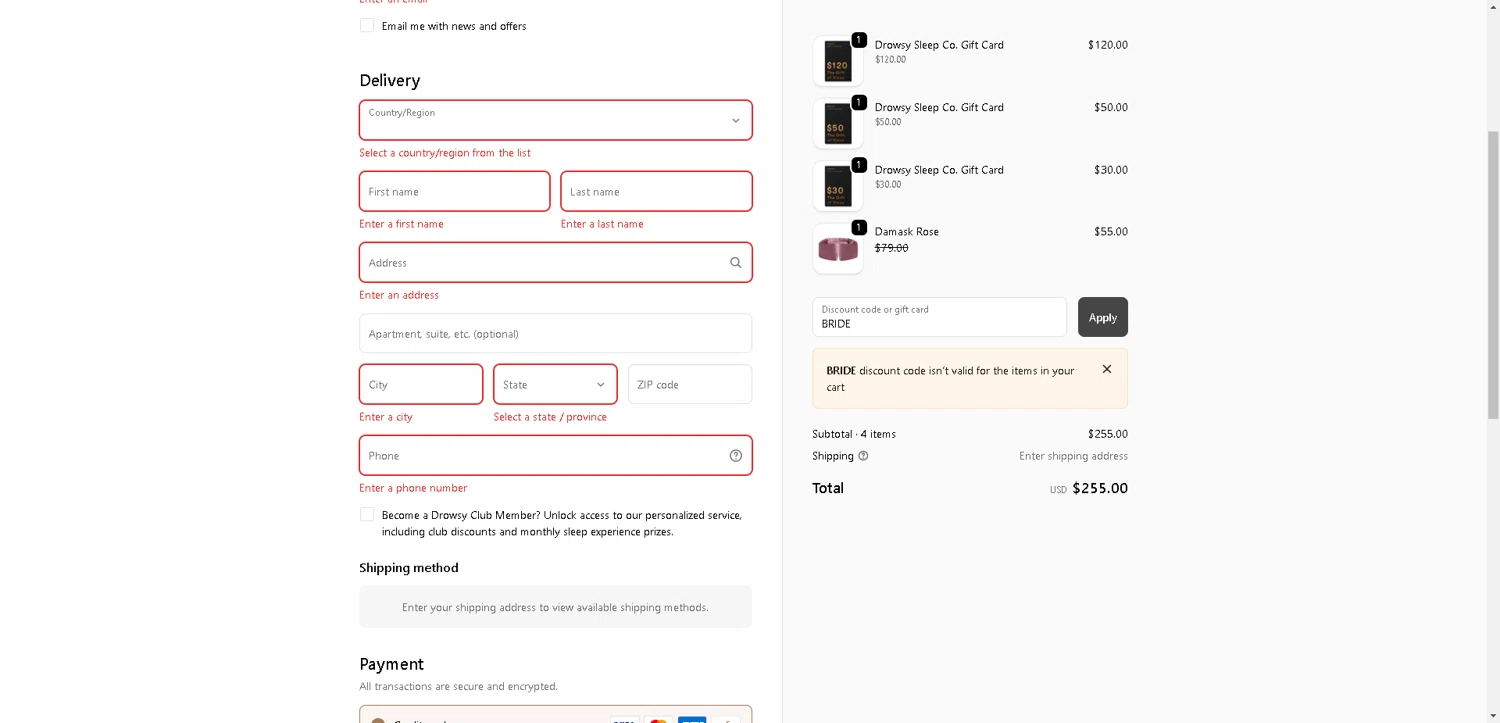Click the $120 gift card thumbnail
Screen dimensions: 1500x723
[x=837, y=62]
